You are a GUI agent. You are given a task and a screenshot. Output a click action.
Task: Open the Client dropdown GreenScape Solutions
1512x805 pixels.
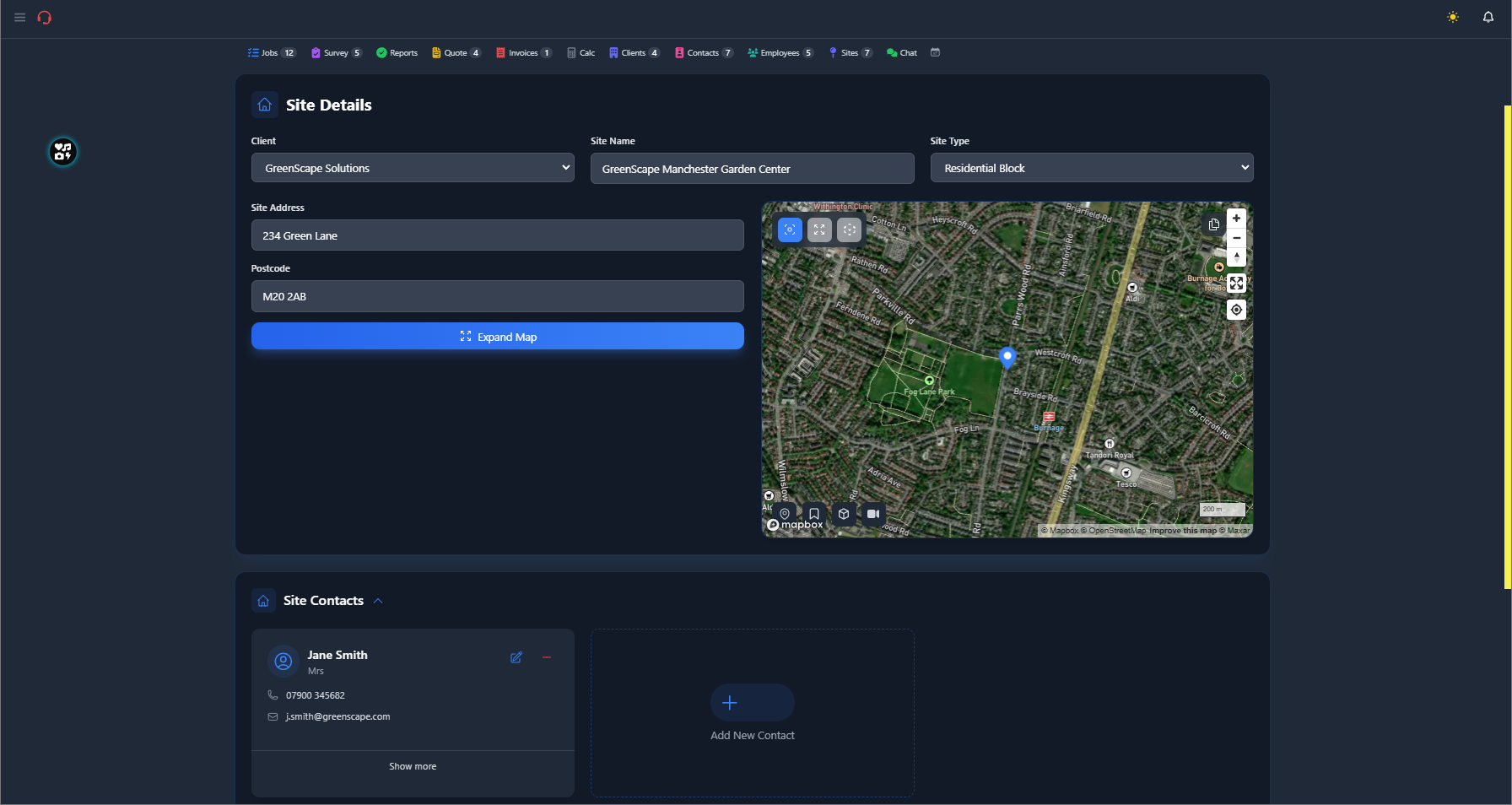coord(413,168)
